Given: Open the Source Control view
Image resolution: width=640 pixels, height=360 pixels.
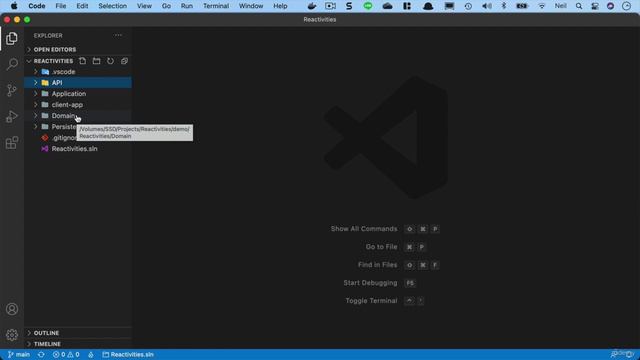Looking at the screenshot, I should coord(12,90).
